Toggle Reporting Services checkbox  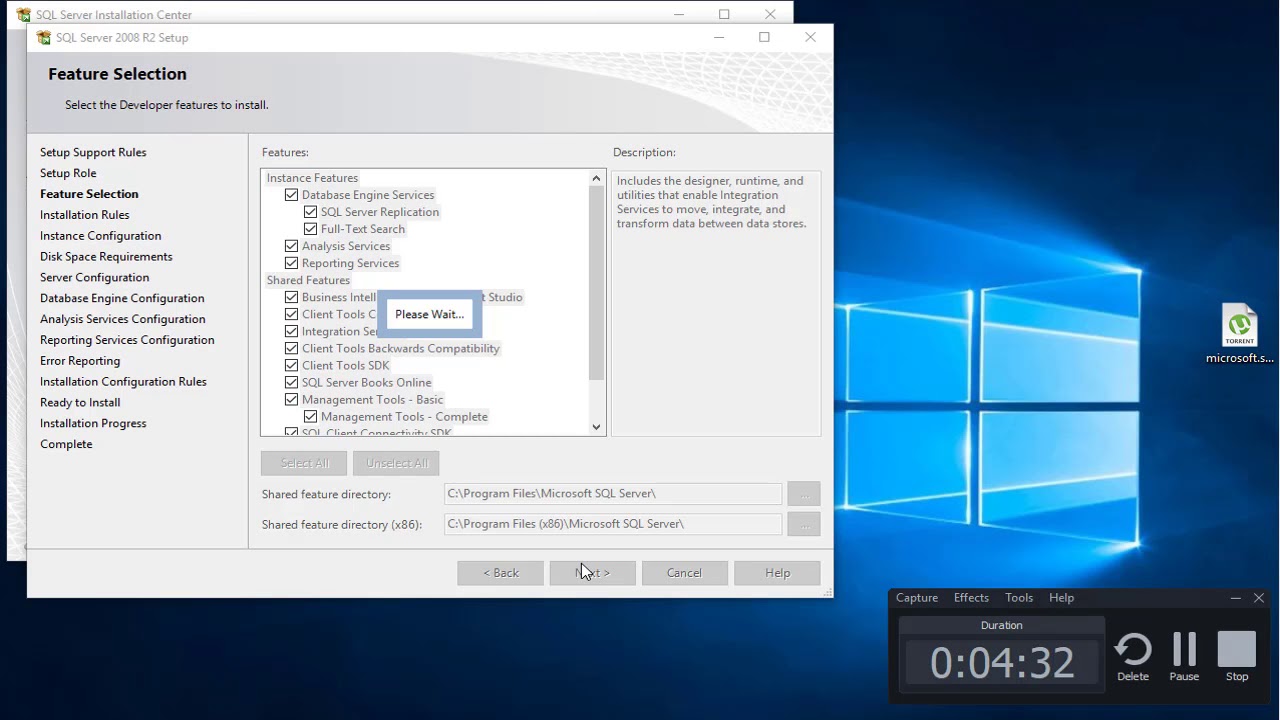[291, 263]
